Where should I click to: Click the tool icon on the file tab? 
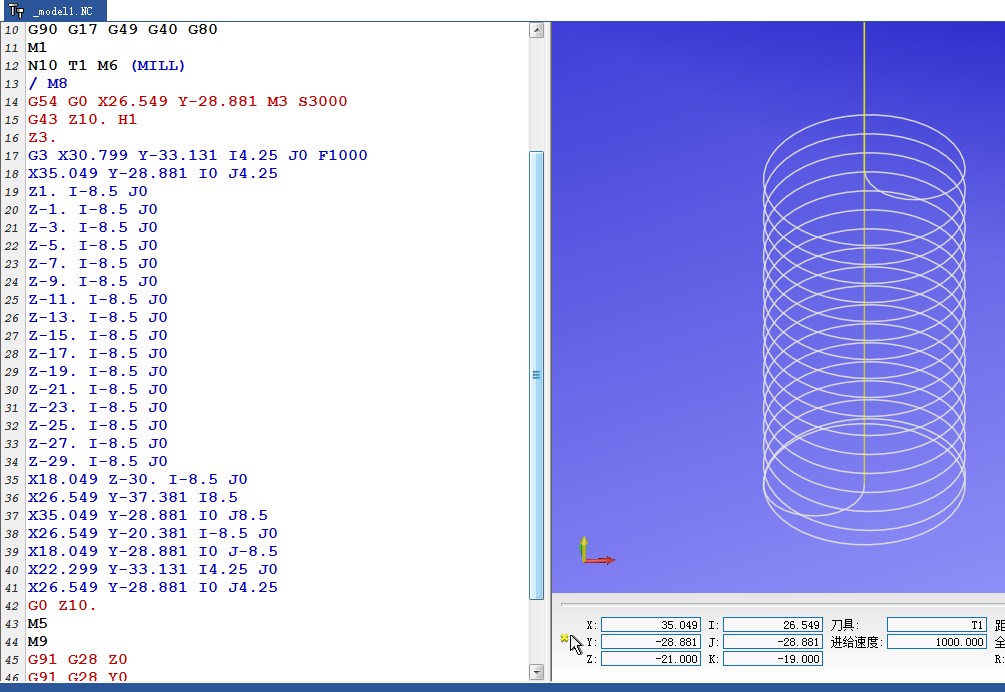coord(17,11)
